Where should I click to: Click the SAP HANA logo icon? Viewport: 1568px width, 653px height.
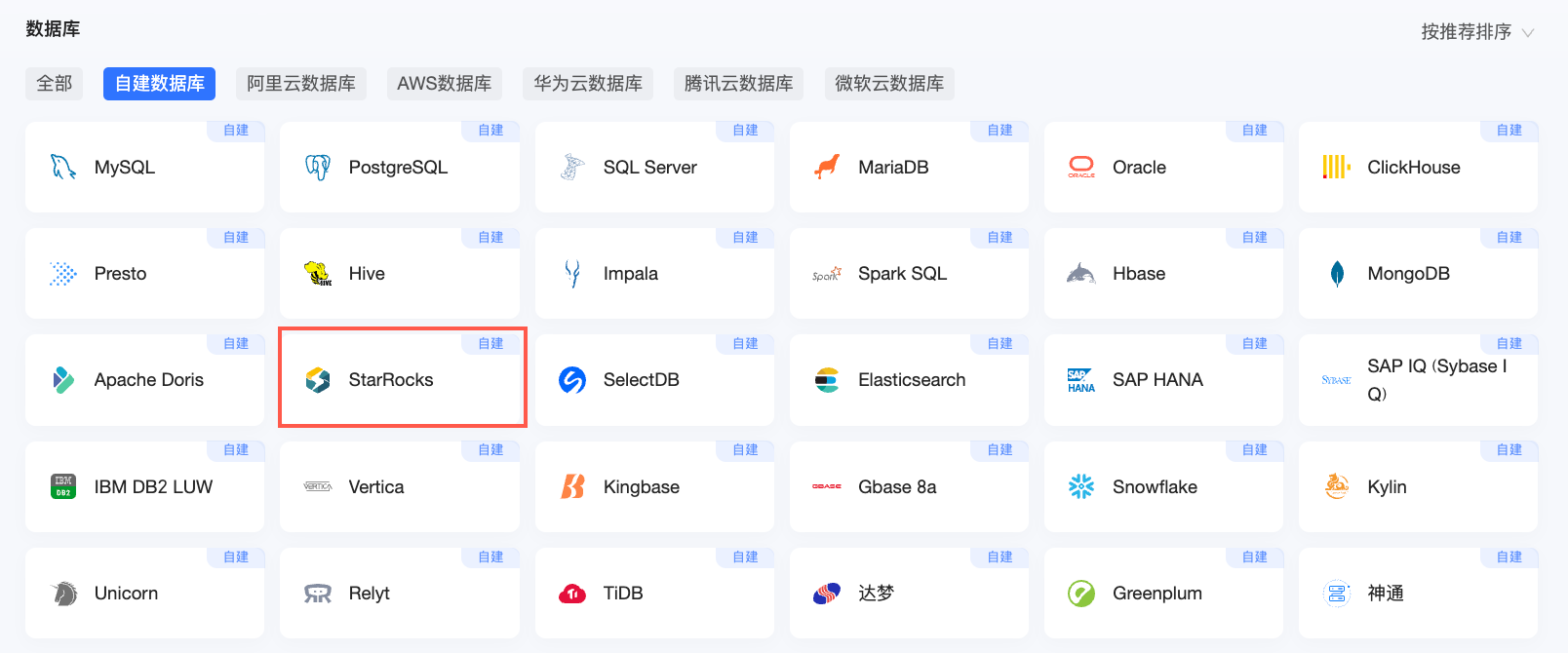tap(1081, 380)
